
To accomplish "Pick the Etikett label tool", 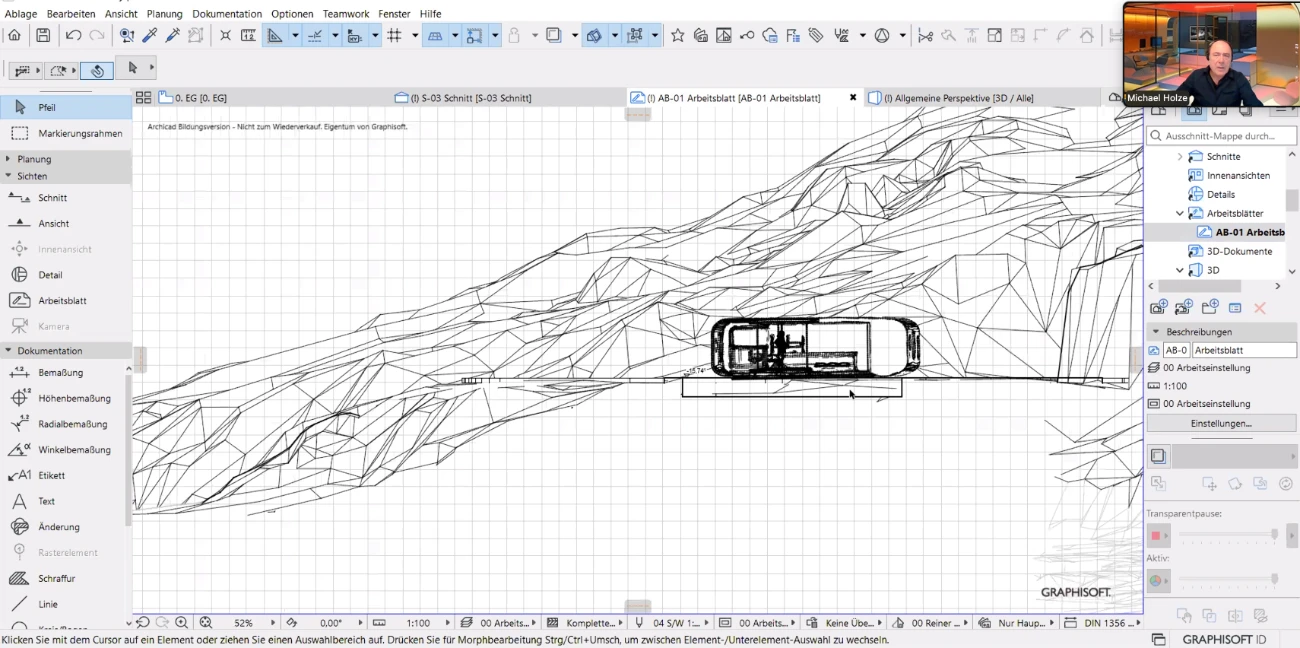I will (x=51, y=475).
